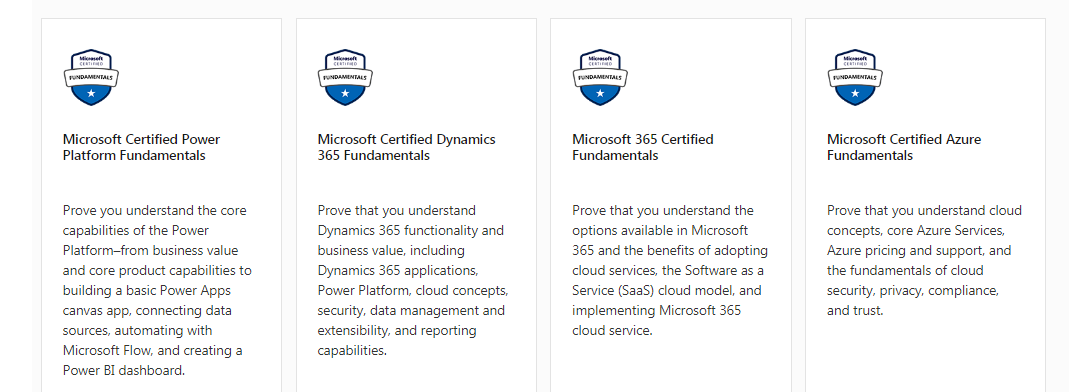Click the Dynamics 365 Fundamentals certification badge

click(346, 77)
